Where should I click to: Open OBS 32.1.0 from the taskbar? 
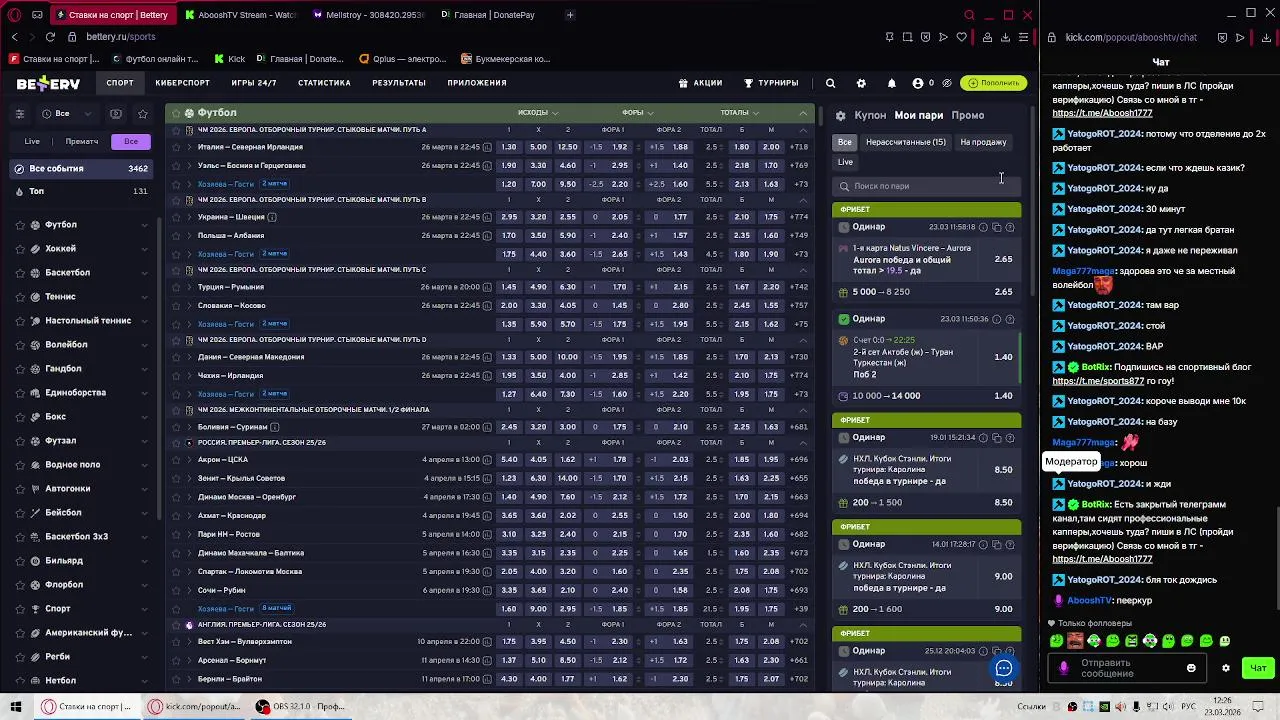tap(300, 706)
